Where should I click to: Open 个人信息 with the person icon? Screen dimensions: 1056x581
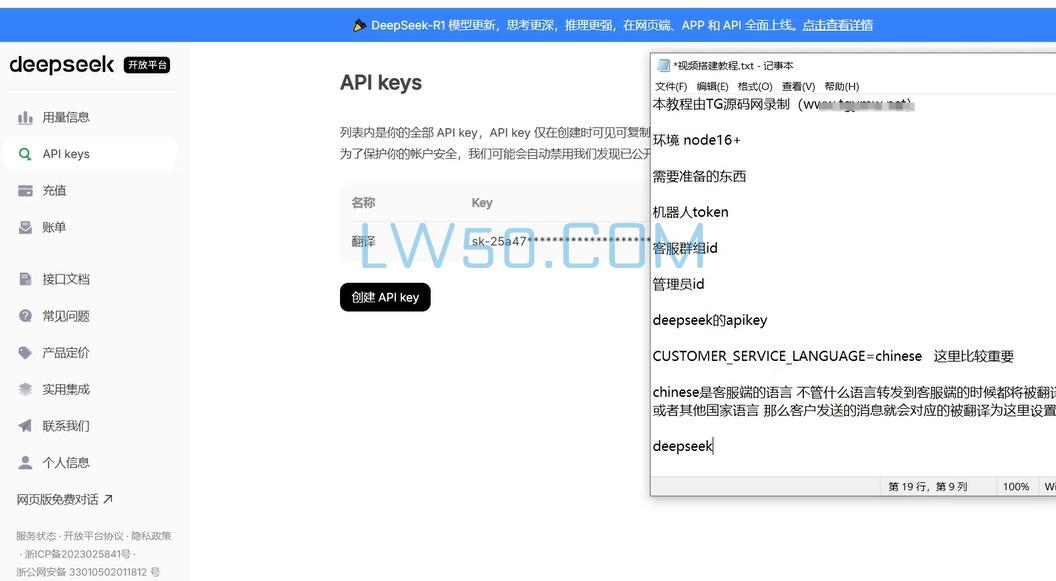coord(25,462)
